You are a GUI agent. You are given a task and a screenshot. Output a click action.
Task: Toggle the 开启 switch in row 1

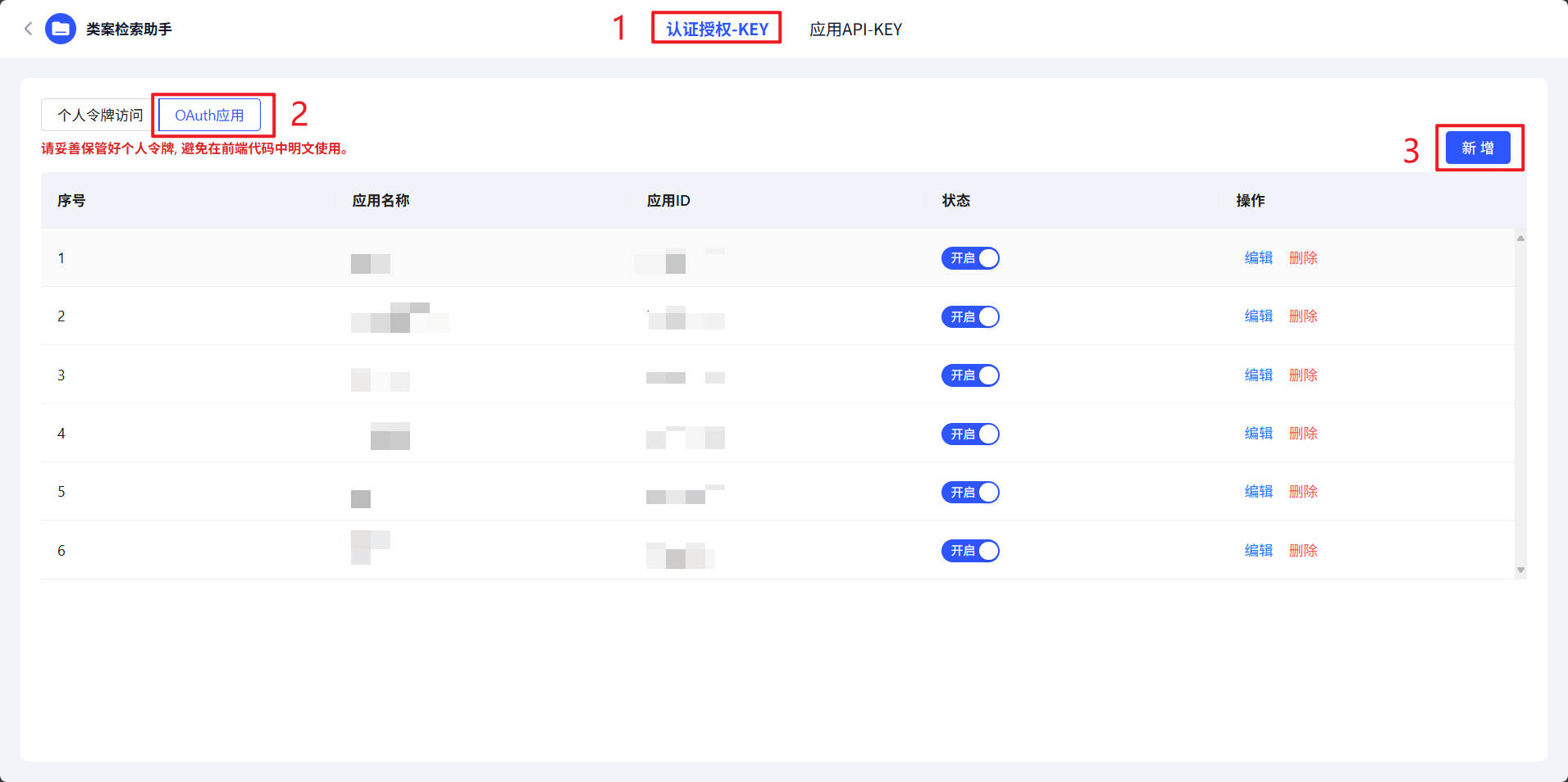[x=970, y=258]
